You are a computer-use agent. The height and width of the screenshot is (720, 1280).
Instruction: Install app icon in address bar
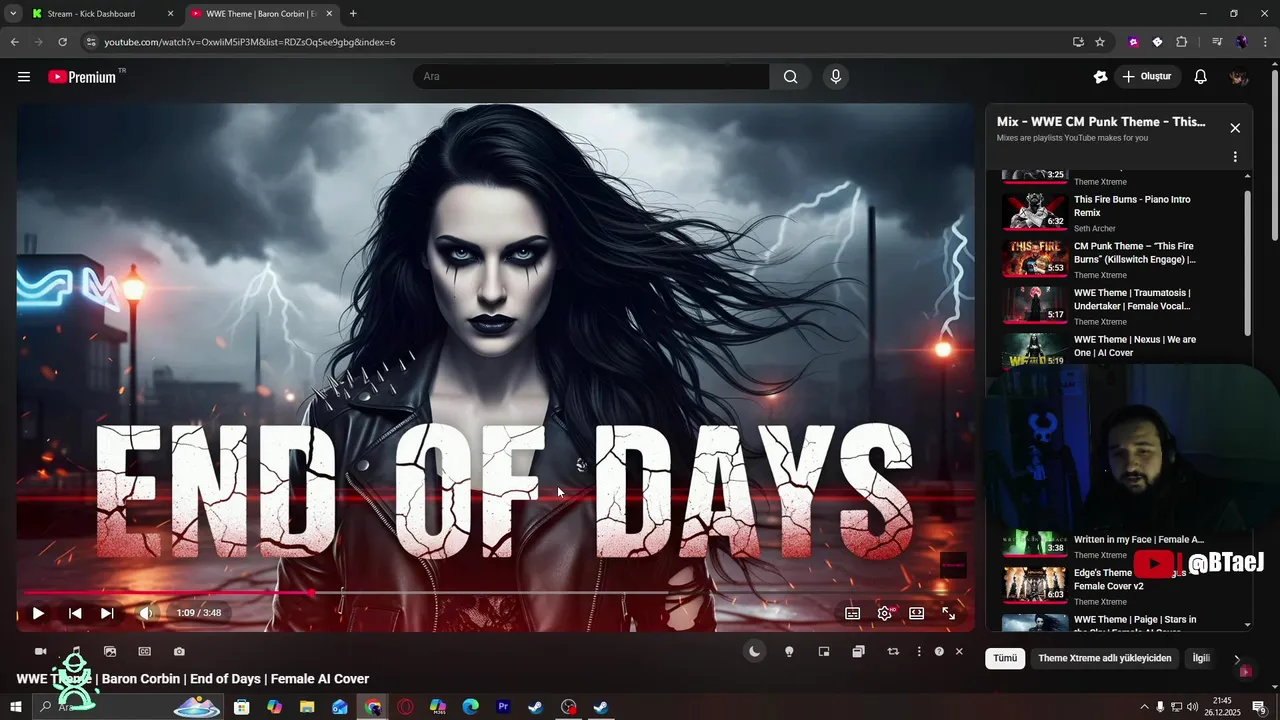click(1078, 42)
